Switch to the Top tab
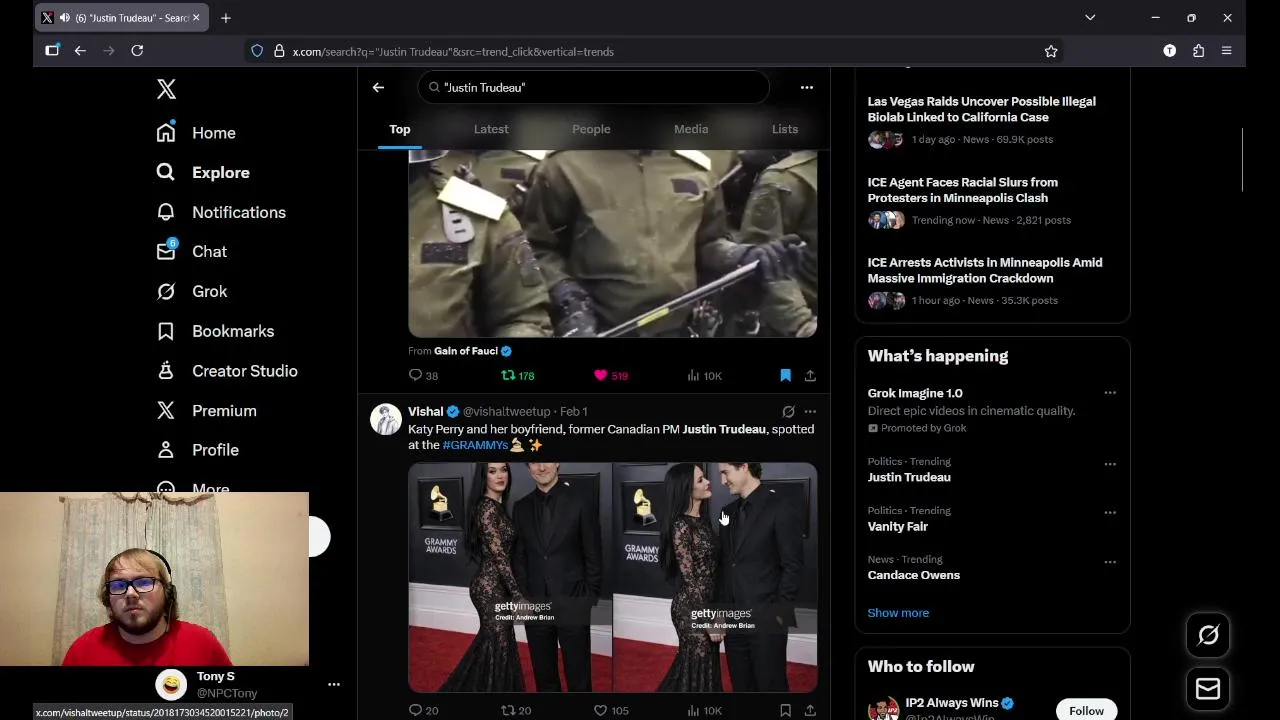This screenshot has width=1280, height=720. [400, 129]
